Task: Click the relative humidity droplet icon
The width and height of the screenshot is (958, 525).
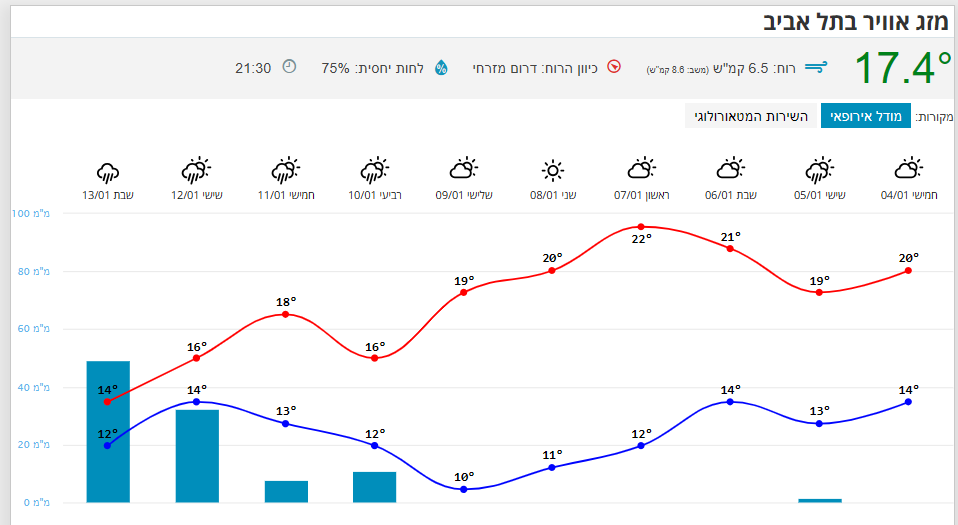Action: coord(441,68)
